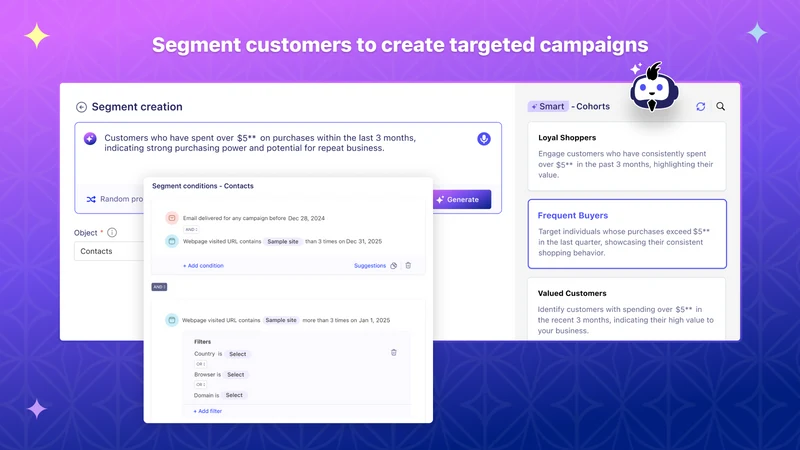Image resolution: width=800 pixels, height=450 pixels.
Task: Click the 'Filters' label
Action: point(203,341)
